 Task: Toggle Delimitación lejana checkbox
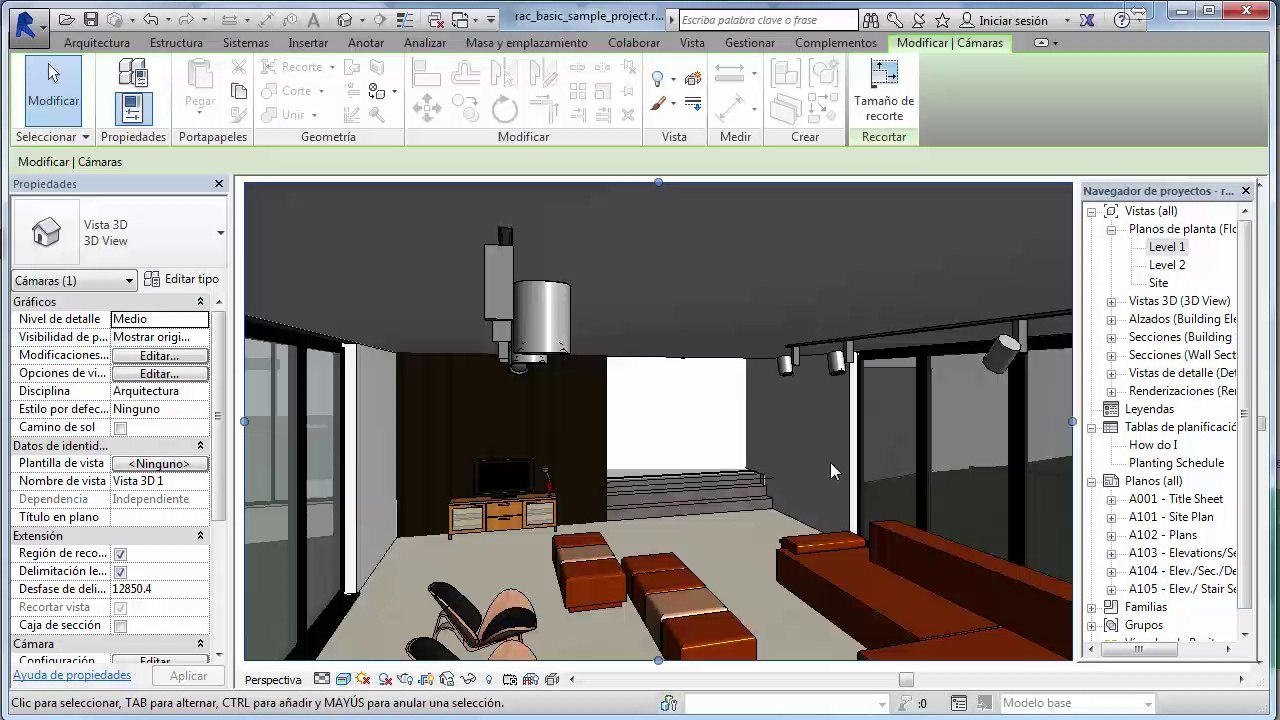click(120, 572)
